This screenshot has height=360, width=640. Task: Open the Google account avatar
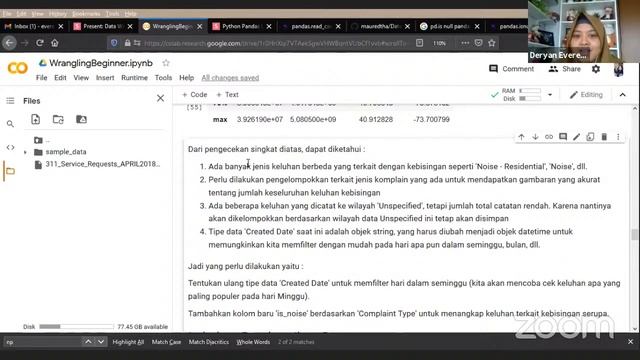[x=619, y=69]
